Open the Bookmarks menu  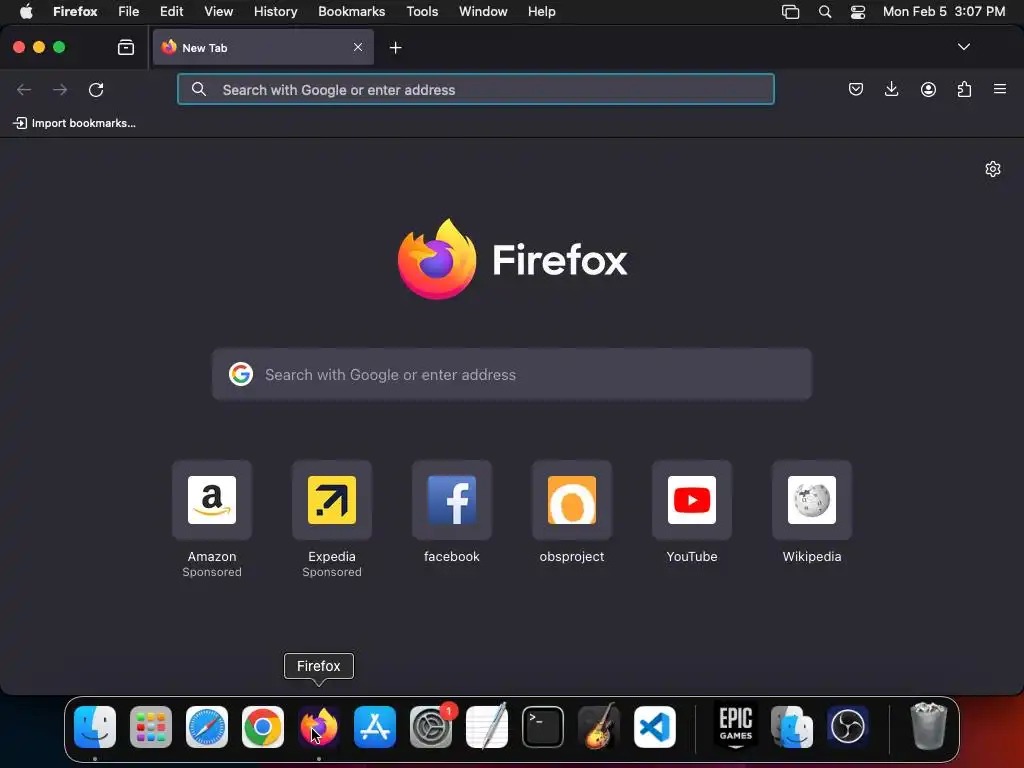[351, 12]
